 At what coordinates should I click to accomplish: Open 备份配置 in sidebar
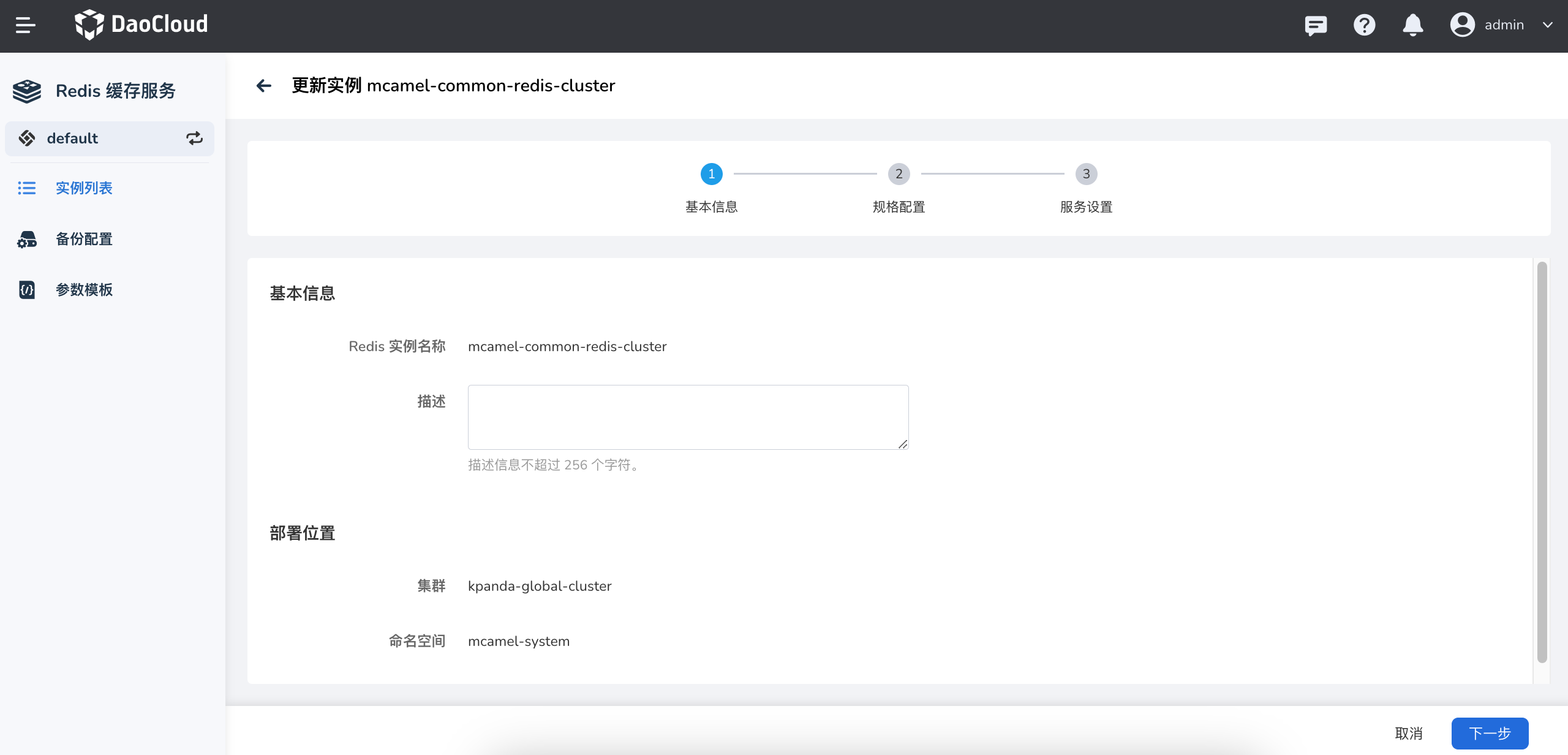click(x=84, y=239)
